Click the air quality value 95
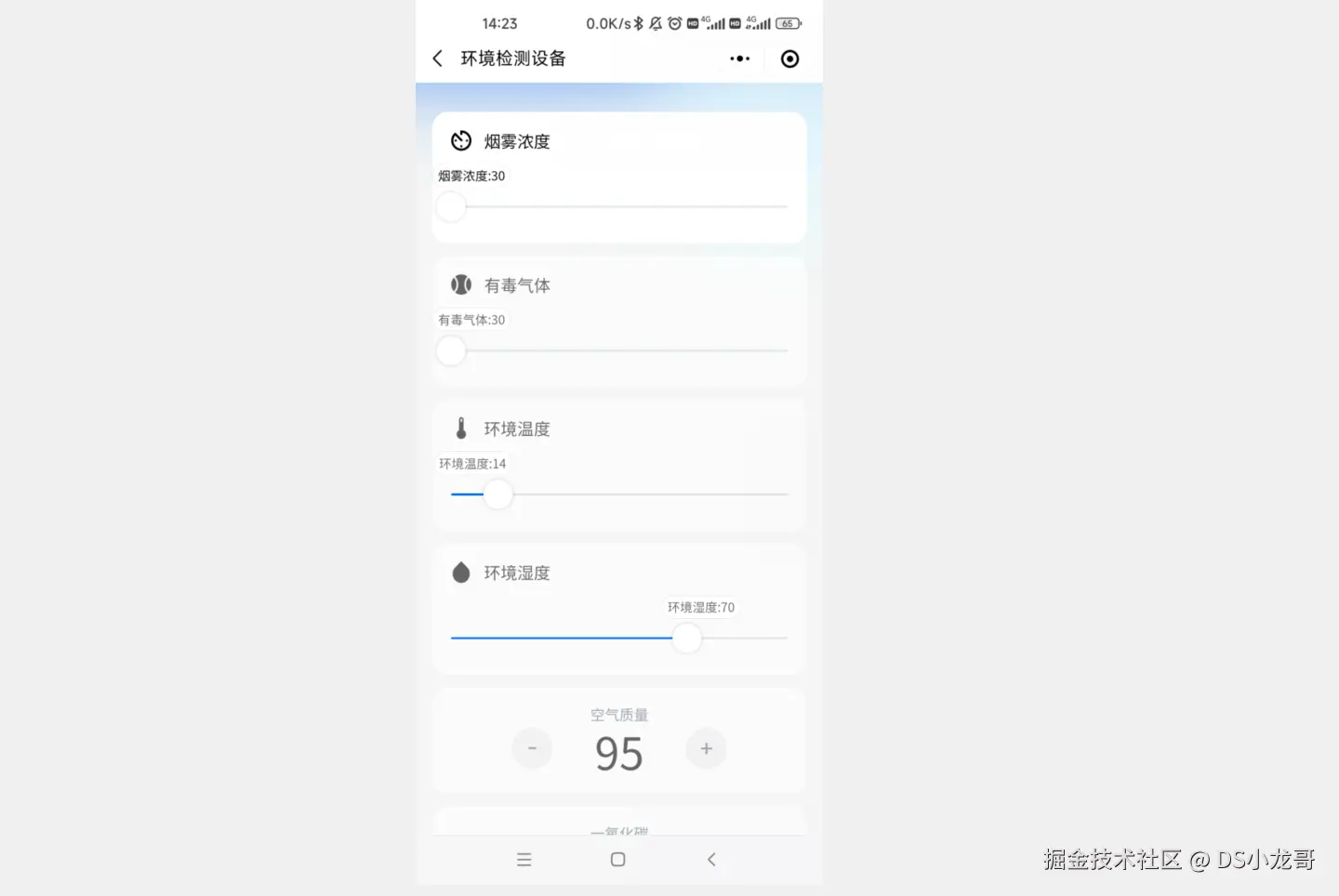The height and width of the screenshot is (896, 1339). (x=619, y=754)
